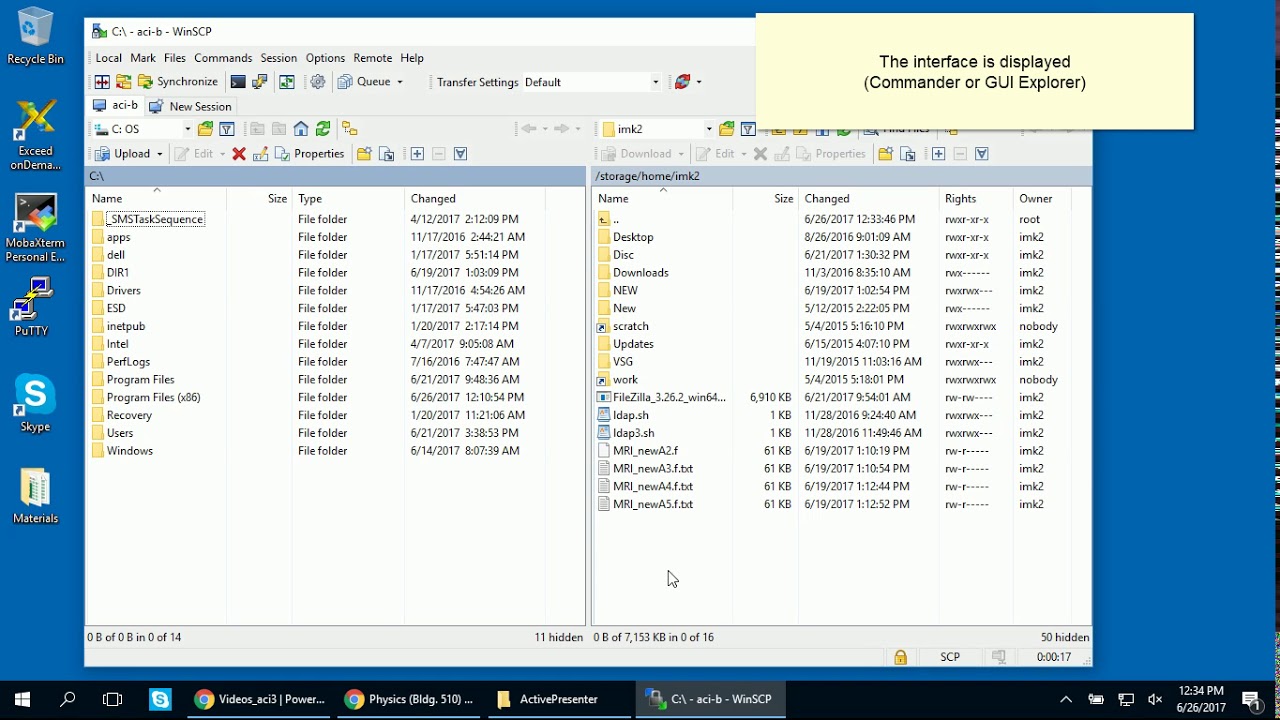Open the Commands menu

coord(223,58)
